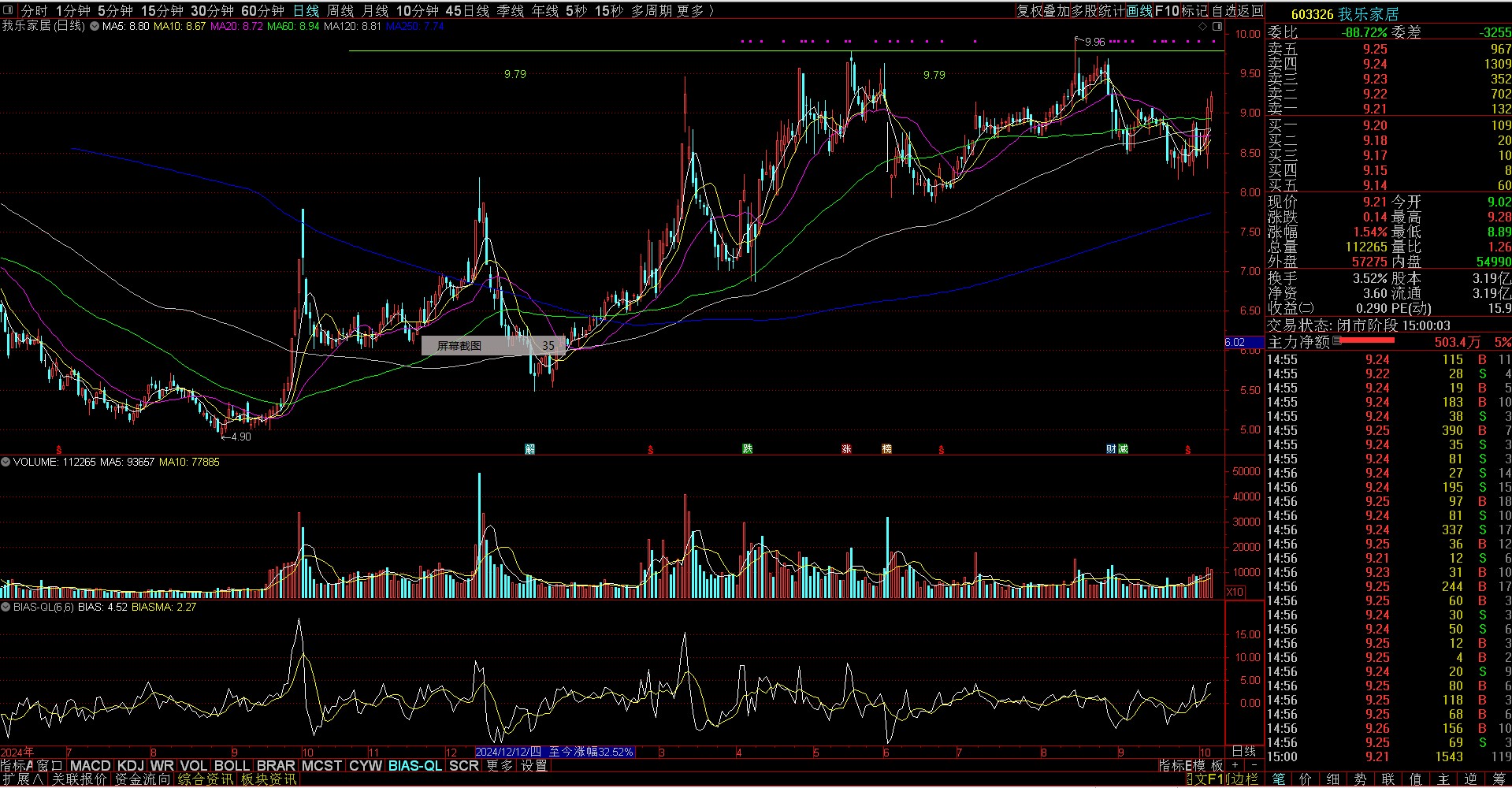Viewport: 1512px width, 788px height.
Task: Open the MA indicator settings circle arrow
Action: (x=95, y=26)
